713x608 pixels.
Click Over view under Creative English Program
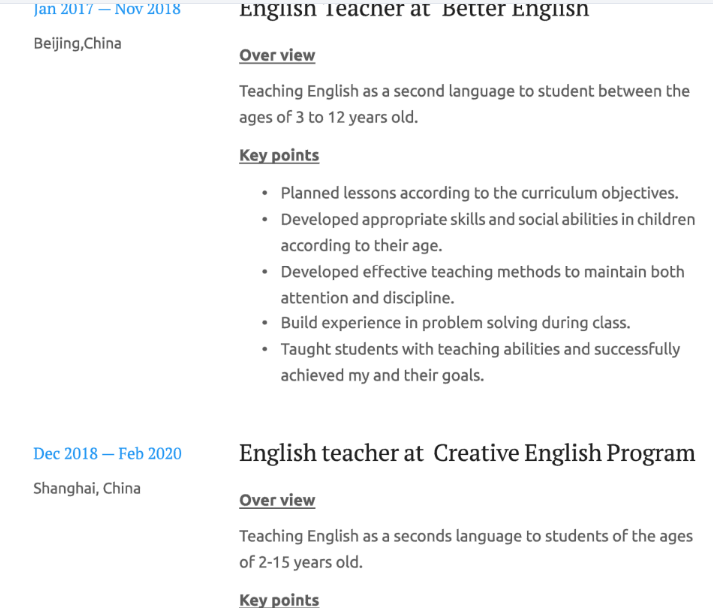pos(277,500)
